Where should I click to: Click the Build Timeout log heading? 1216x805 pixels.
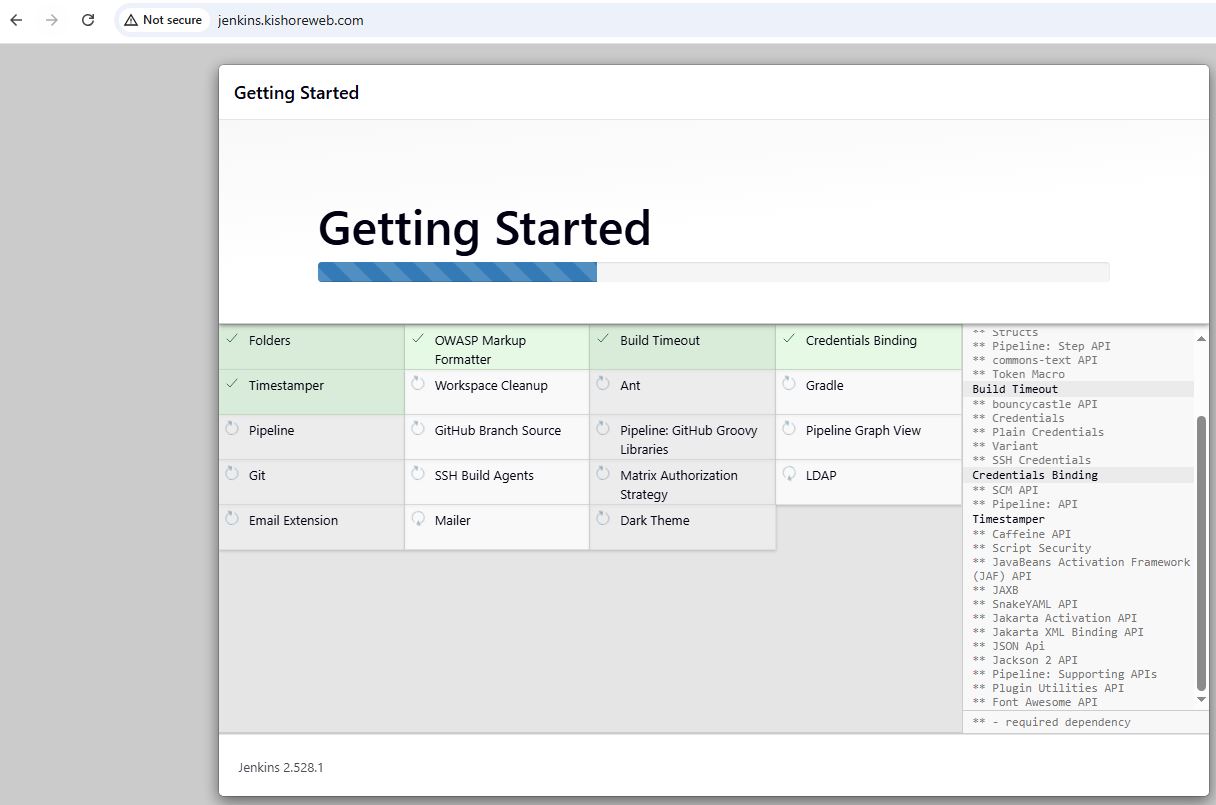click(x=1014, y=389)
